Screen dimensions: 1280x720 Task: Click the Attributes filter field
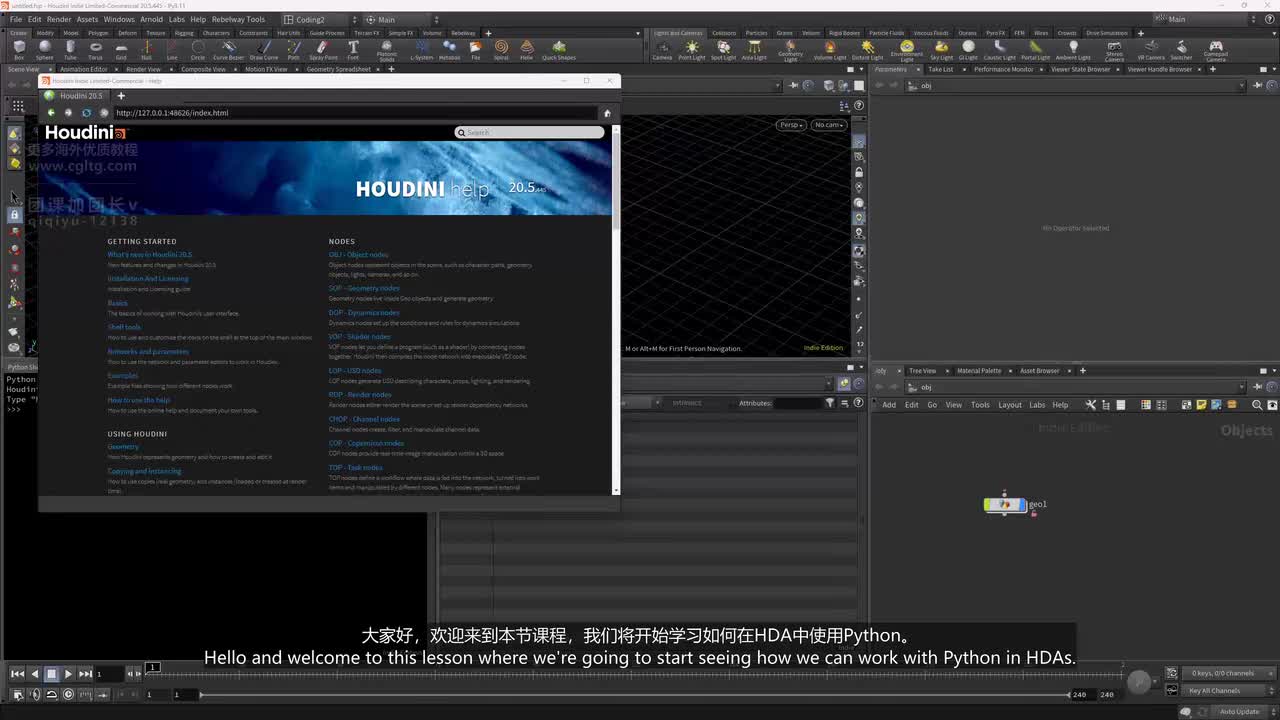[x=798, y=403]
